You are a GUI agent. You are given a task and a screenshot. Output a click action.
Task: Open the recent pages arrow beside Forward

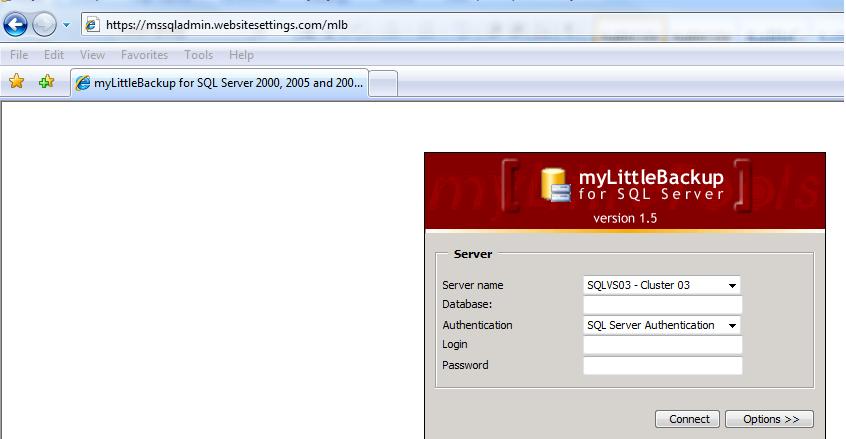(x=66, y=25)
